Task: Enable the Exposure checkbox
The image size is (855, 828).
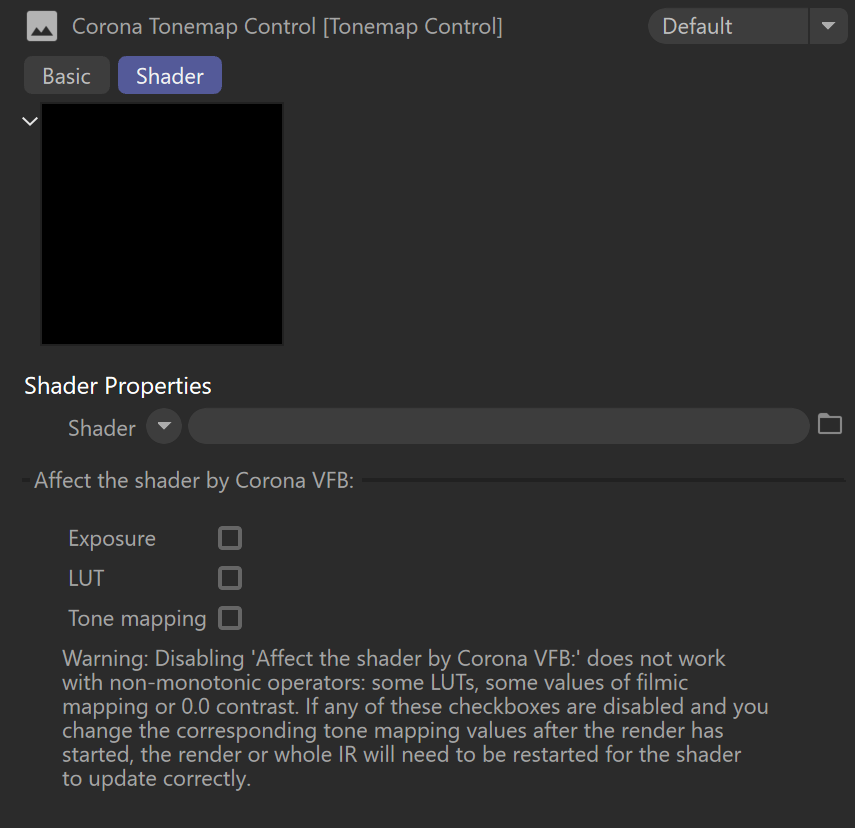Action: pos(230,538)
